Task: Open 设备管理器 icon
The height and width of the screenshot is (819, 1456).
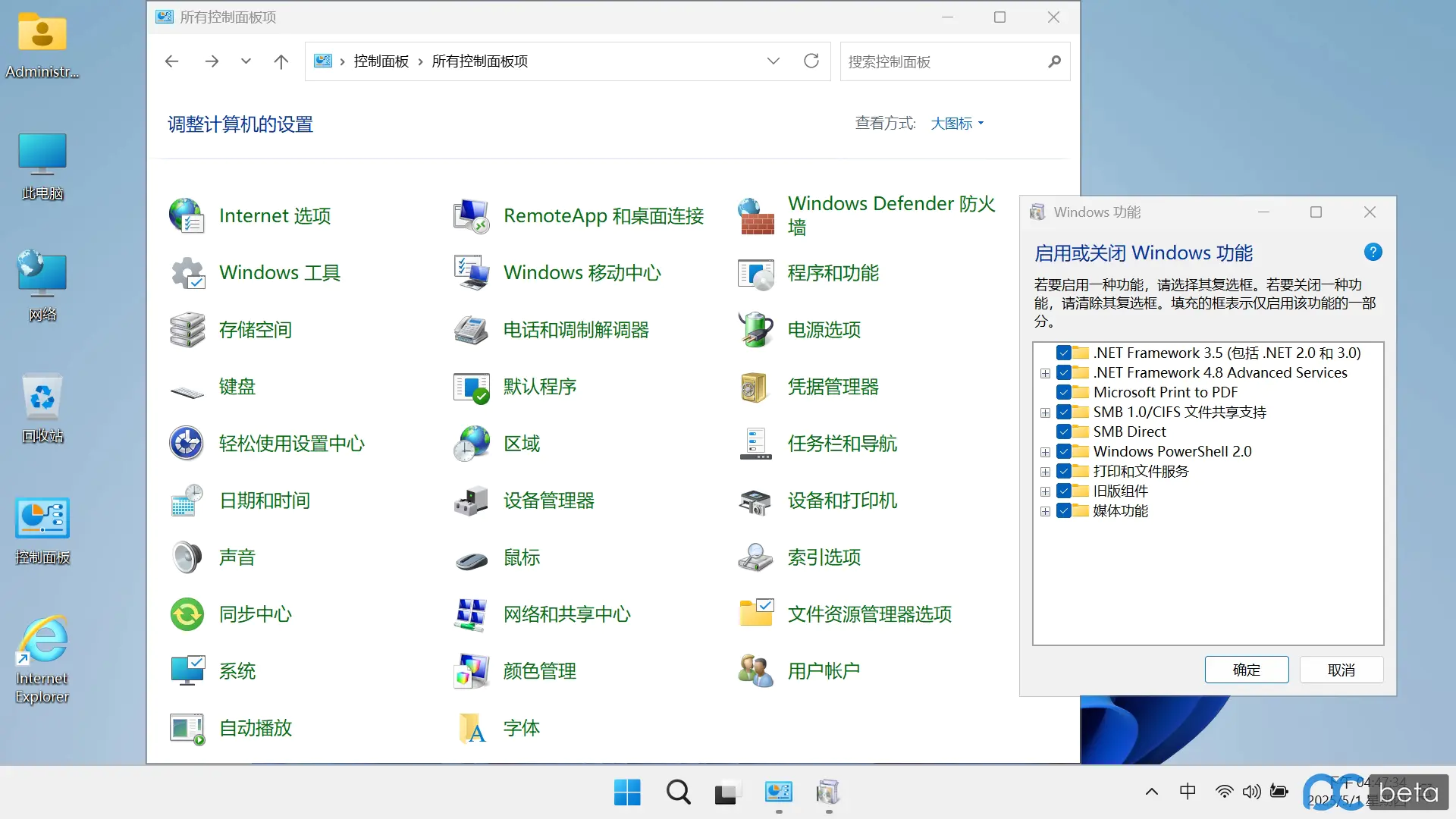Action: coord(471,500)
